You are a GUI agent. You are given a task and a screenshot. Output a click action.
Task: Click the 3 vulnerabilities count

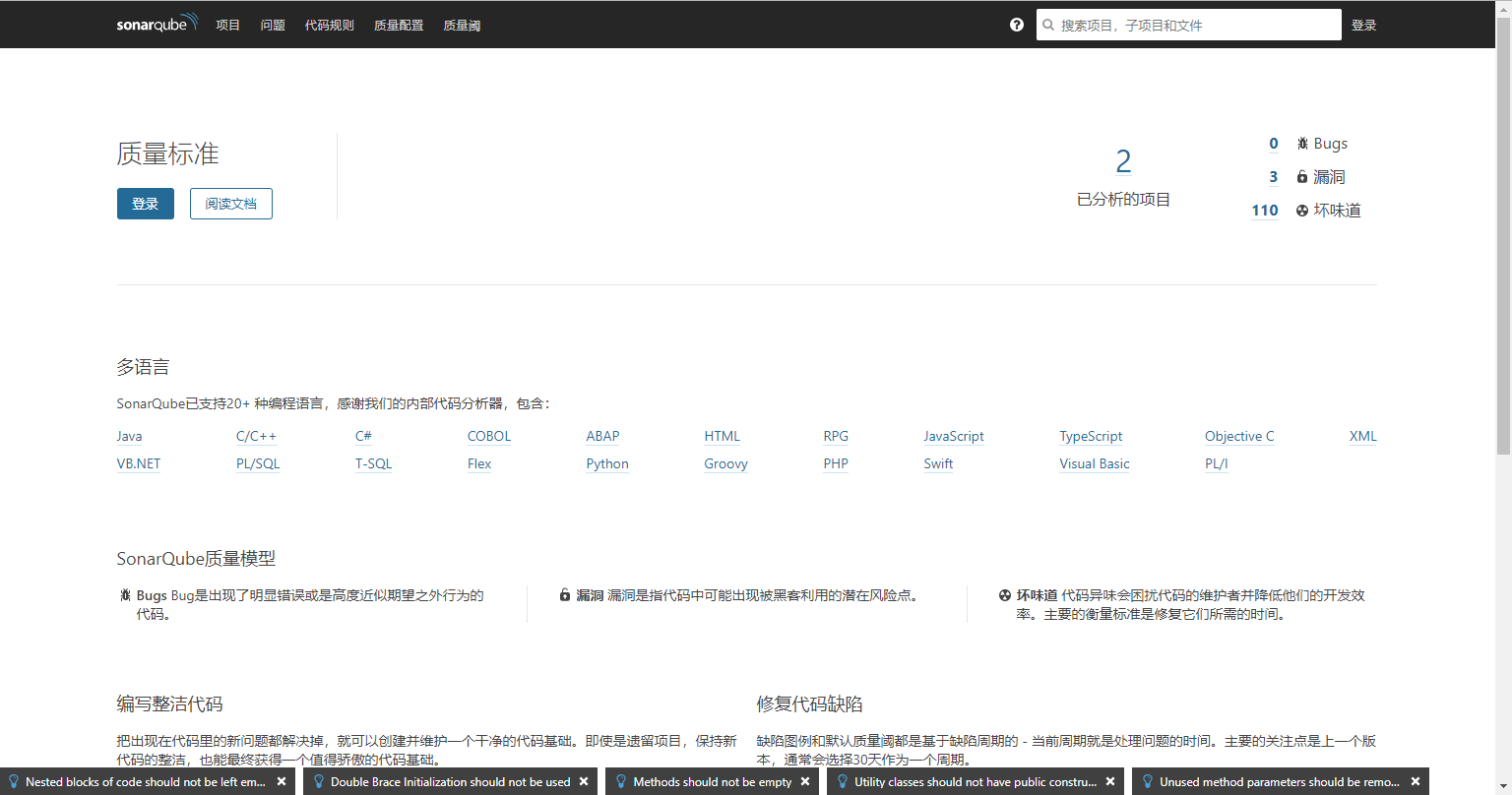pos(1273,177)
